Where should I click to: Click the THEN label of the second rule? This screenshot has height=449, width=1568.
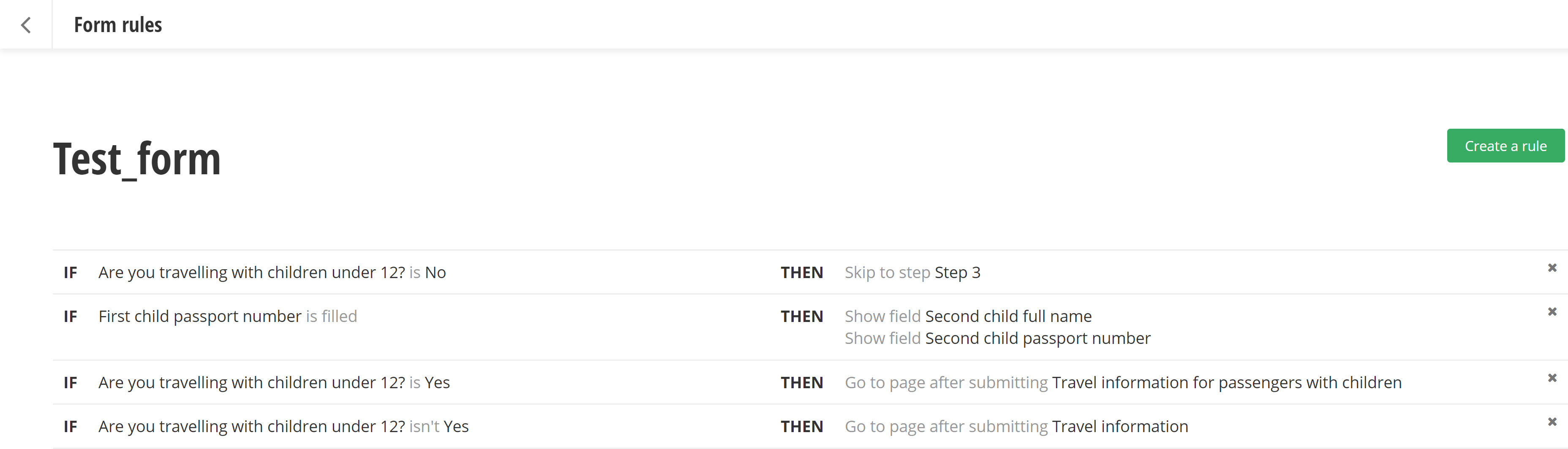click(x=801, y=316)
